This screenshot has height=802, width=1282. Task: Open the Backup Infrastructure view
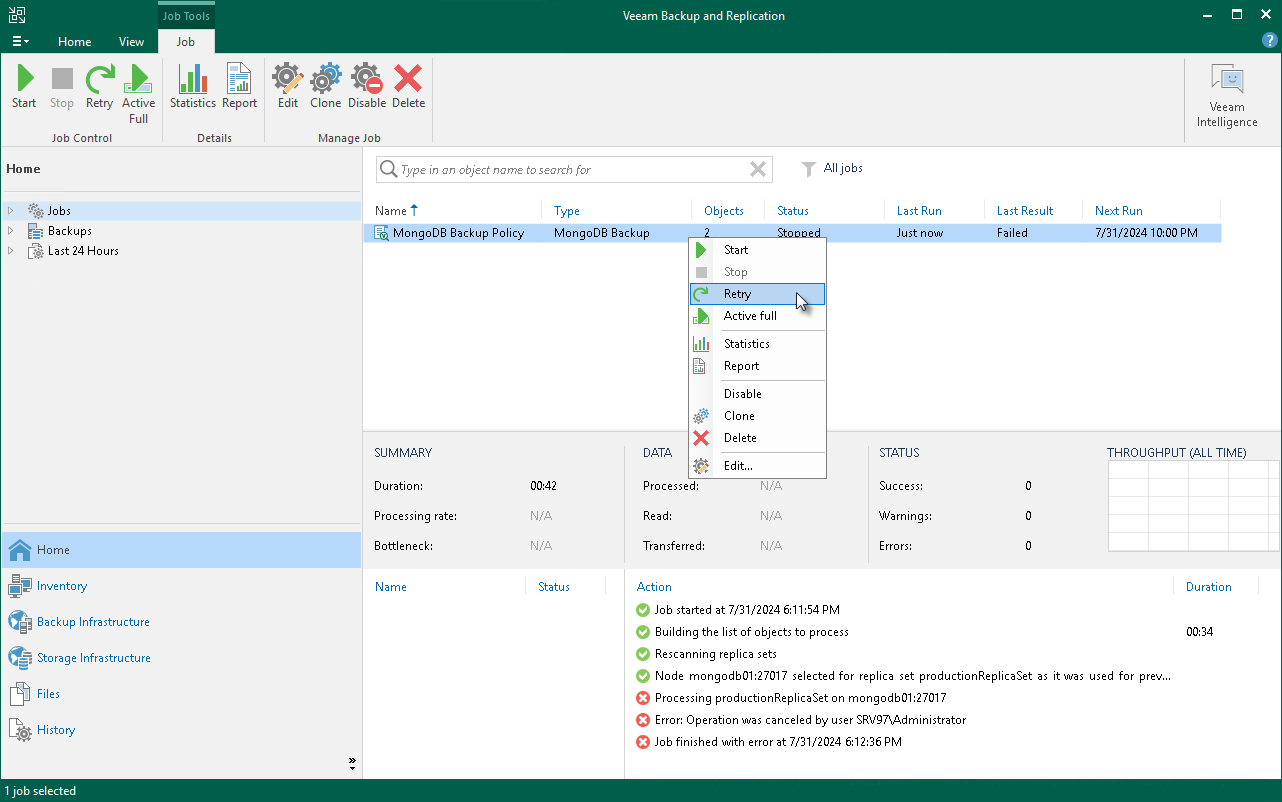tap(181, 622)
